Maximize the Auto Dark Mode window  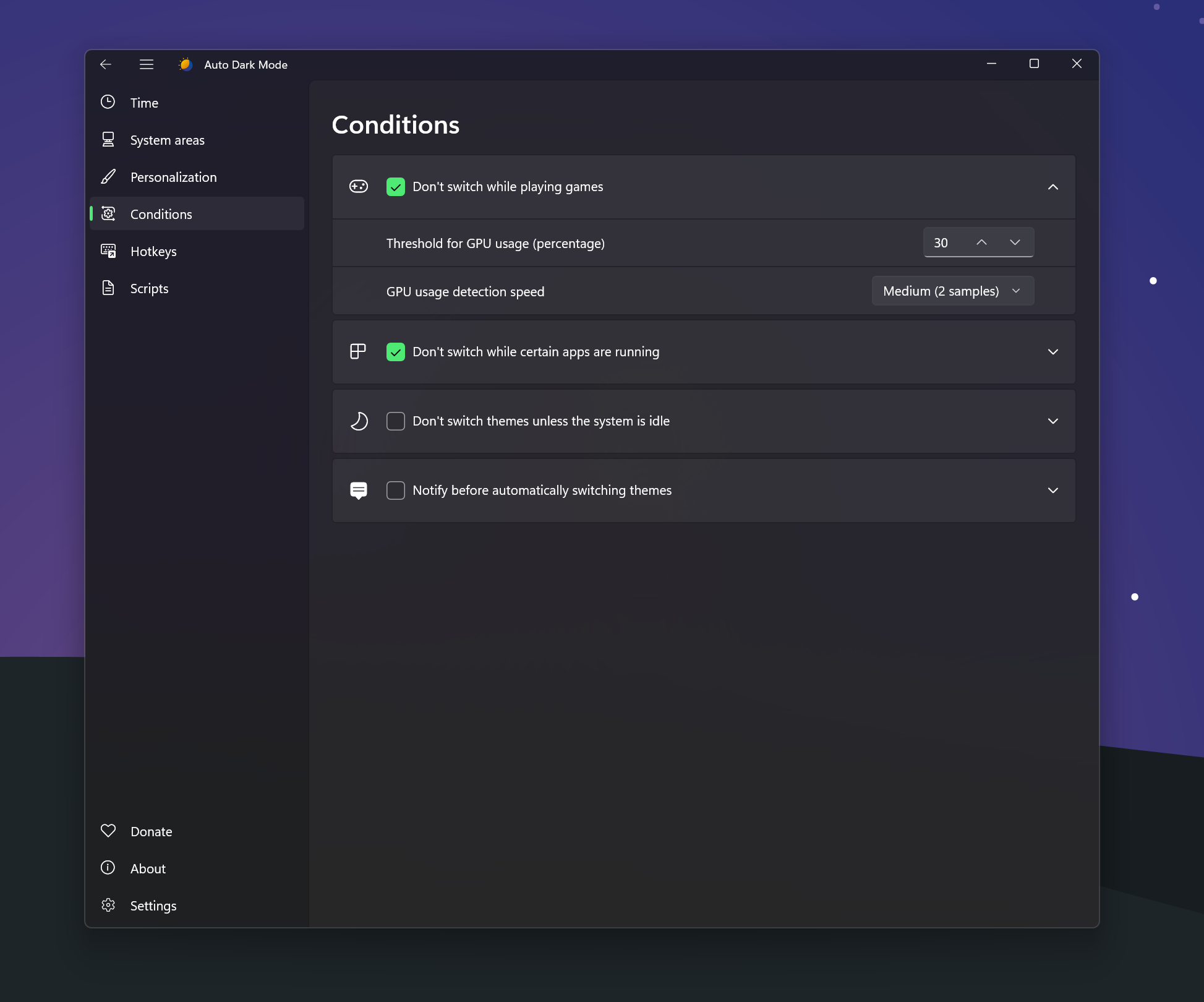[1034, 64]
